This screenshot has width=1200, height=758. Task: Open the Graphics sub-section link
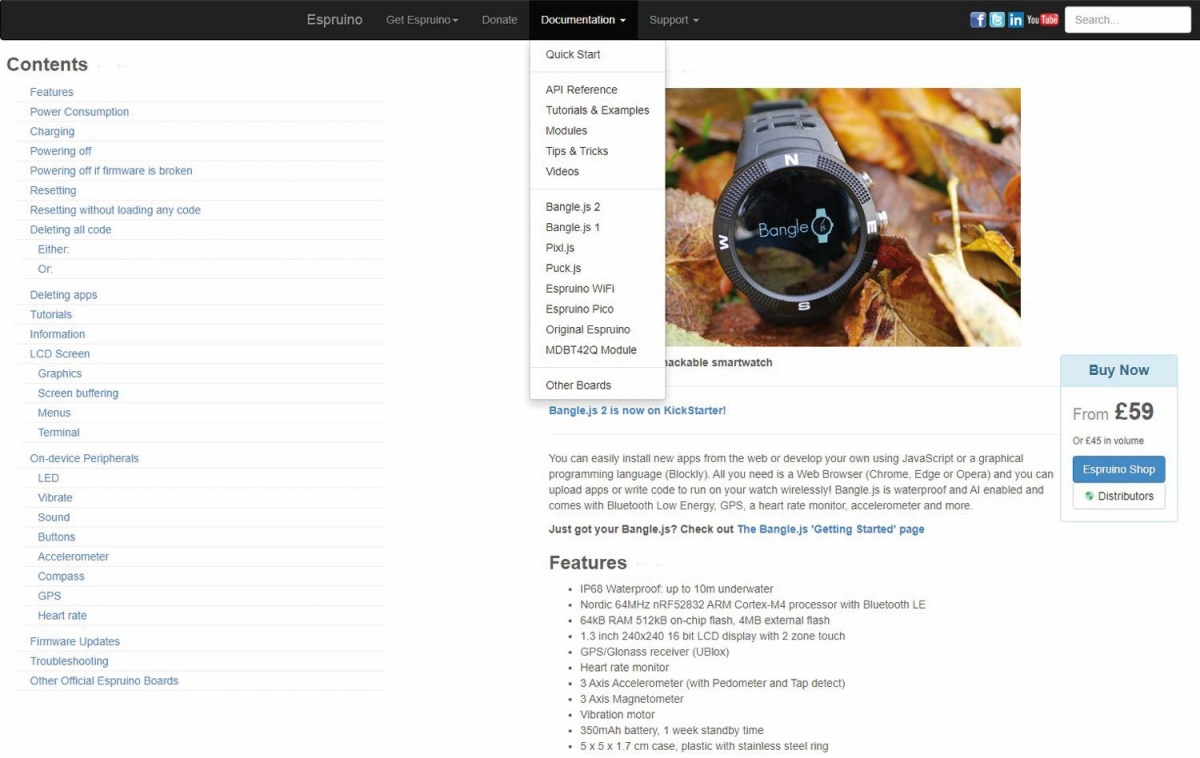pyautogui.click(x=60, y=374)
